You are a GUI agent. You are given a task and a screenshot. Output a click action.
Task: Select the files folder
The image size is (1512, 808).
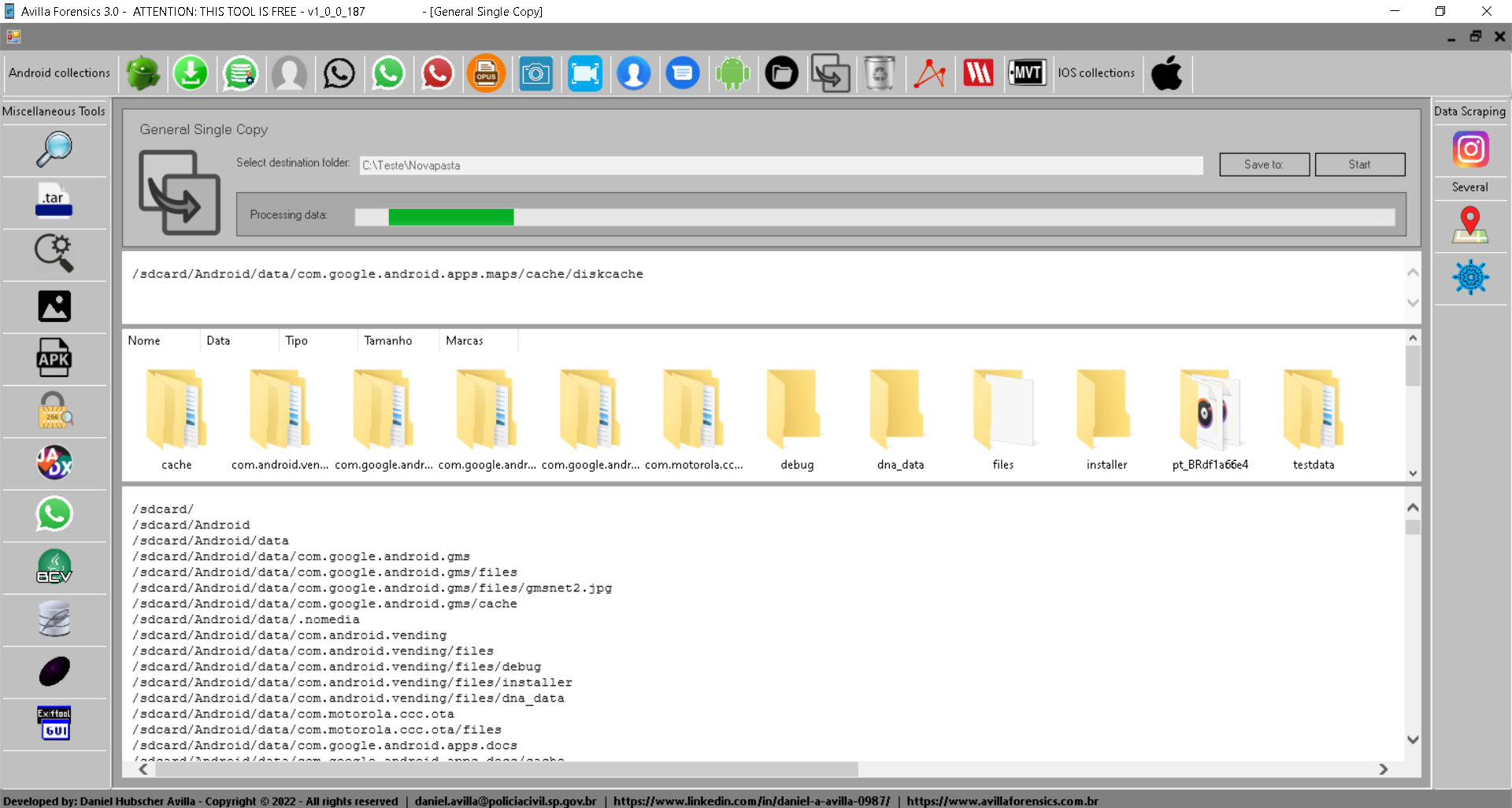pos(1003,420)
